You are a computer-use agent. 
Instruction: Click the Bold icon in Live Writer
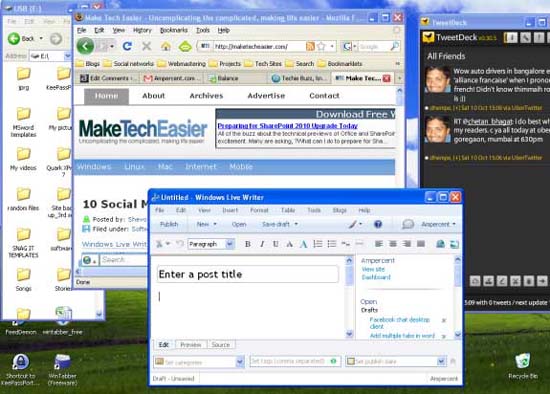(x=247, y=244)
